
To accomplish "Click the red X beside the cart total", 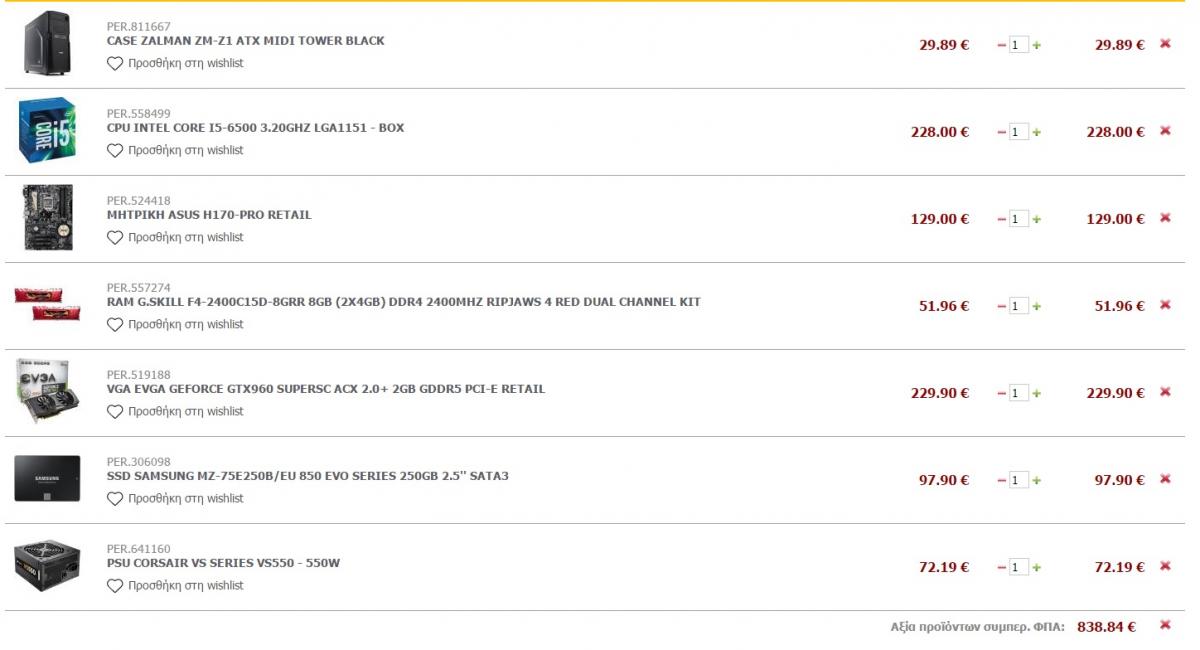I will [x=1165, y=625].
